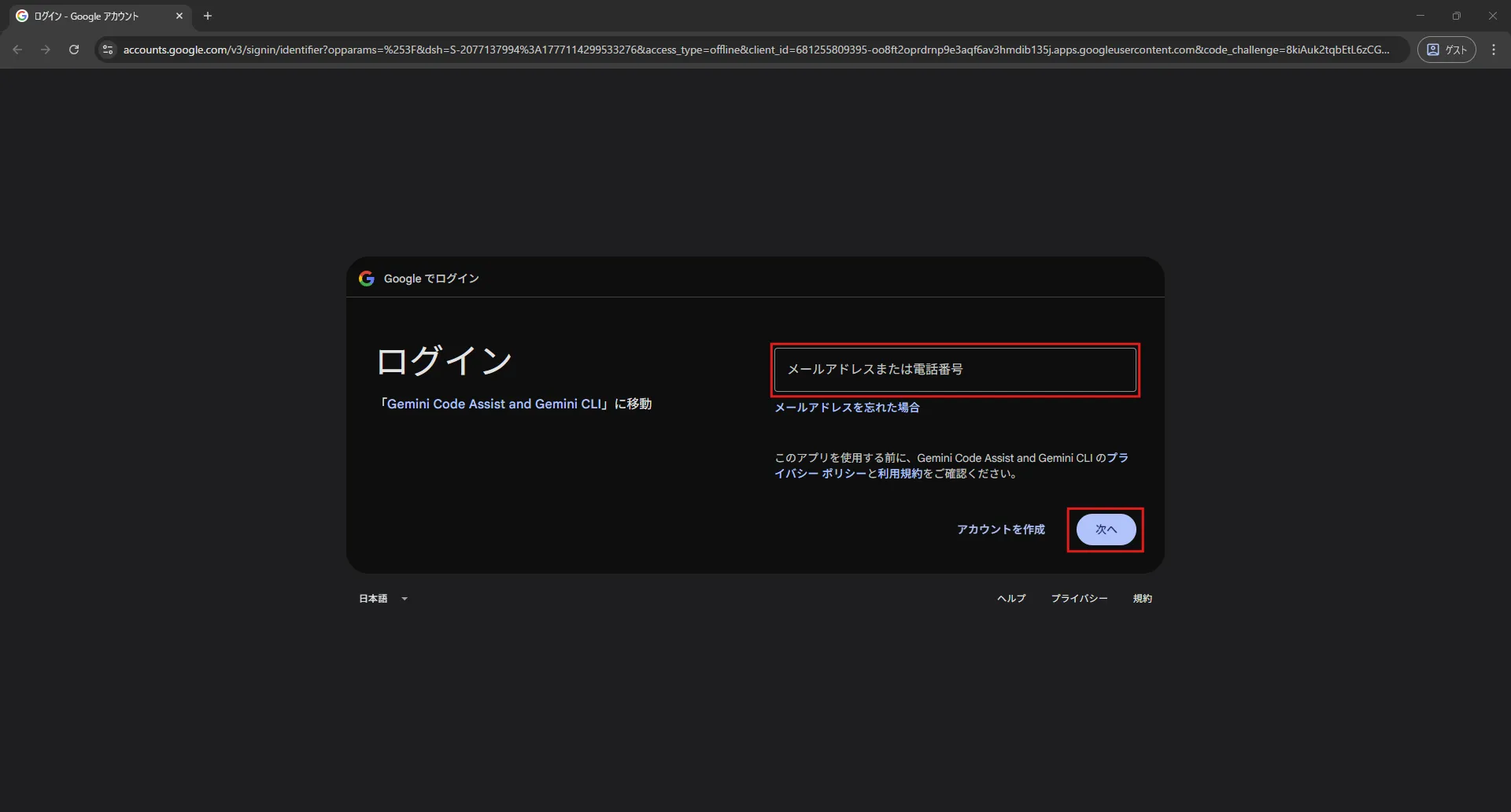Close the browser window
The height and width of the screenshot is (812, 1511).
coord(1493,16)
